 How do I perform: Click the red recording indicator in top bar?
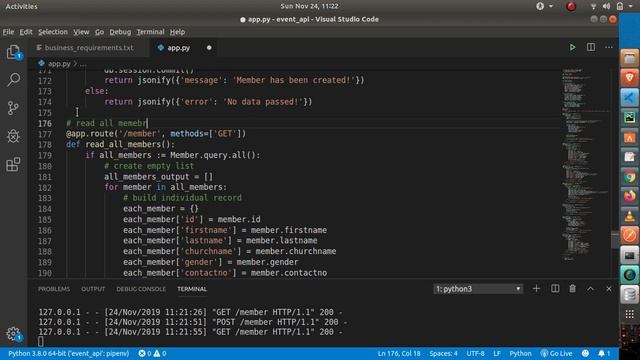(x=571, y=6)
